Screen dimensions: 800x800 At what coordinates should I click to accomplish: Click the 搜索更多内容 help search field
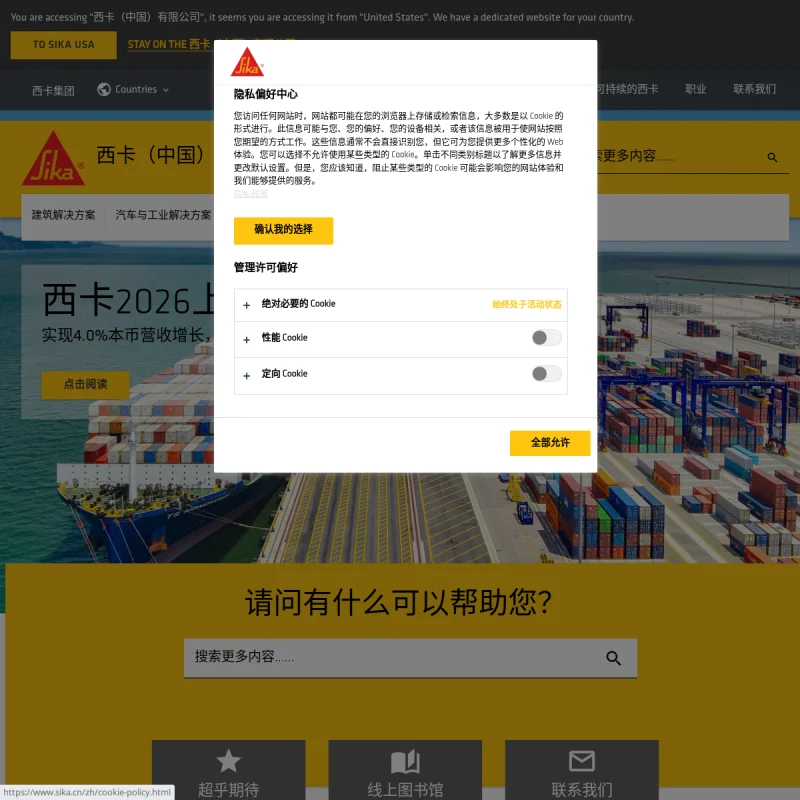click(x=410, y=658)
